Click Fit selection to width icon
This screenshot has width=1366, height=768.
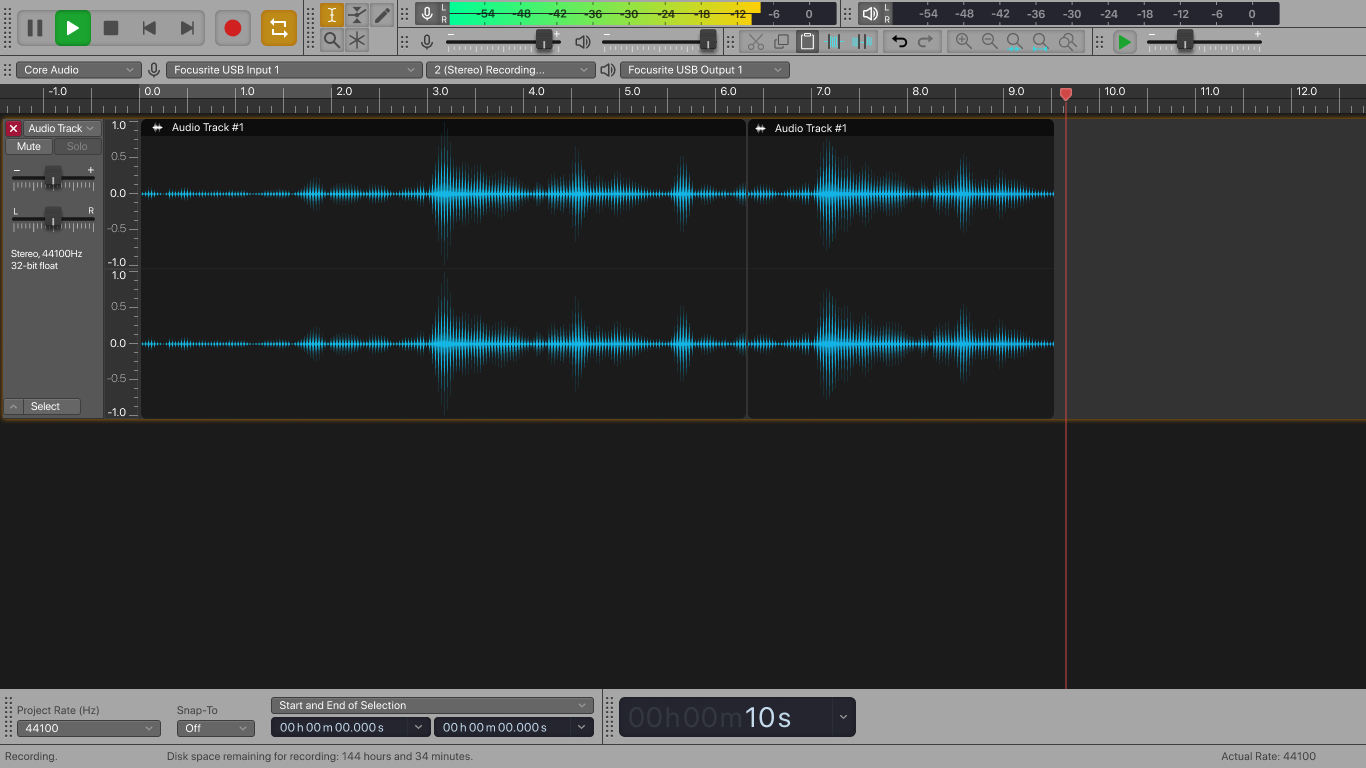[x=1015, y=42]
